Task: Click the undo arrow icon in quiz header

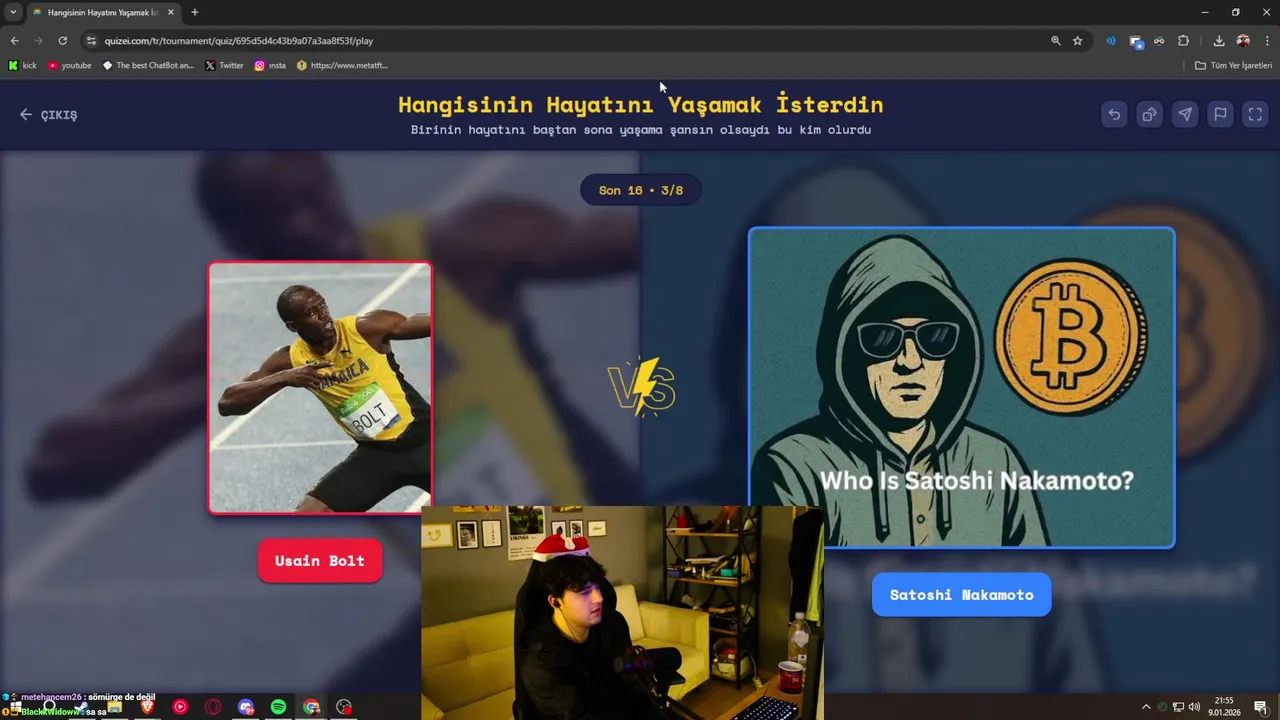Action: click(x=1114, y=114)
